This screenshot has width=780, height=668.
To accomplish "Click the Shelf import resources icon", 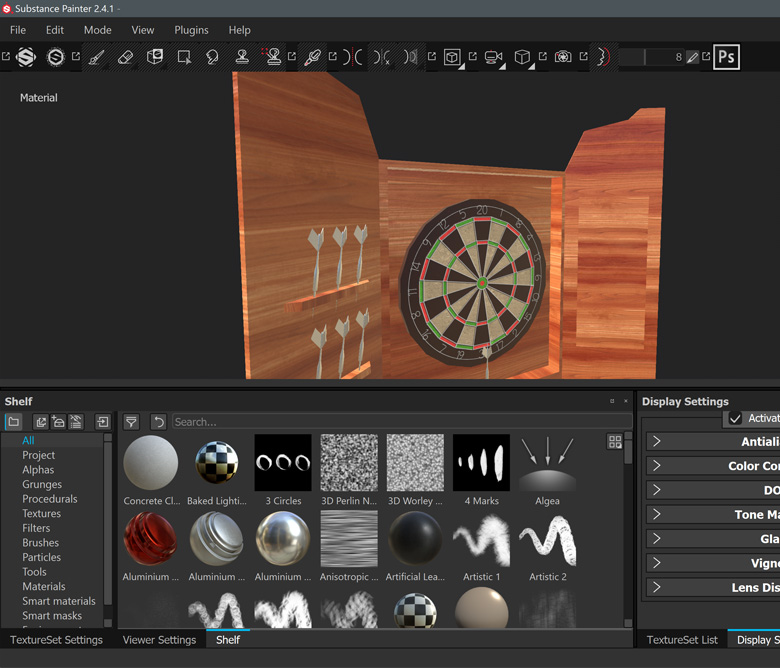I will (x=103, y=422).
